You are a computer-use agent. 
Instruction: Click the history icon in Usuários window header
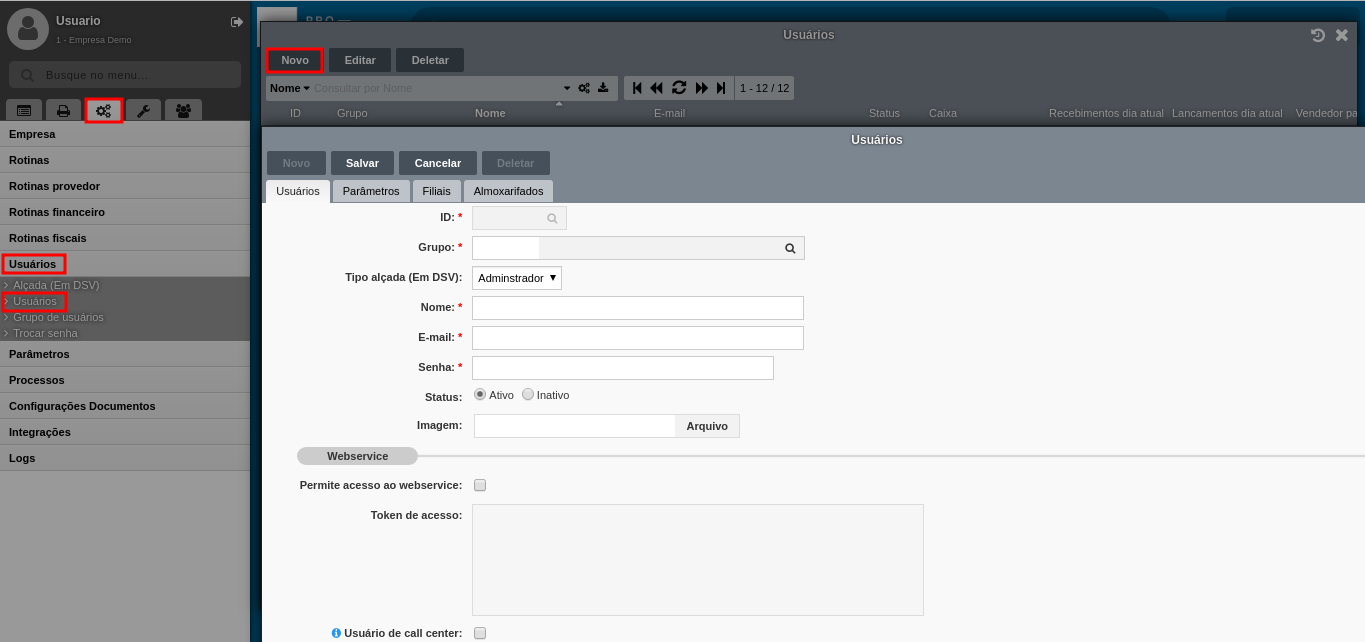point(1318,35)
